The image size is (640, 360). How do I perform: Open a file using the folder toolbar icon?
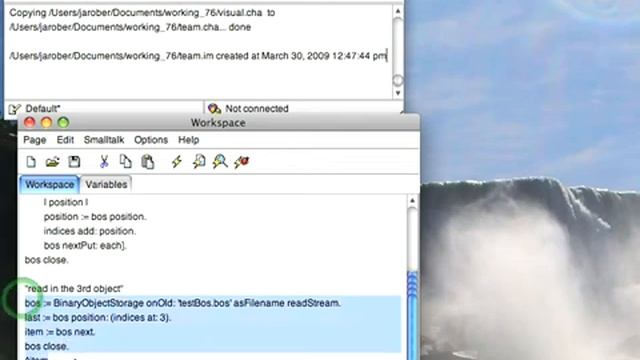(52, 162)
